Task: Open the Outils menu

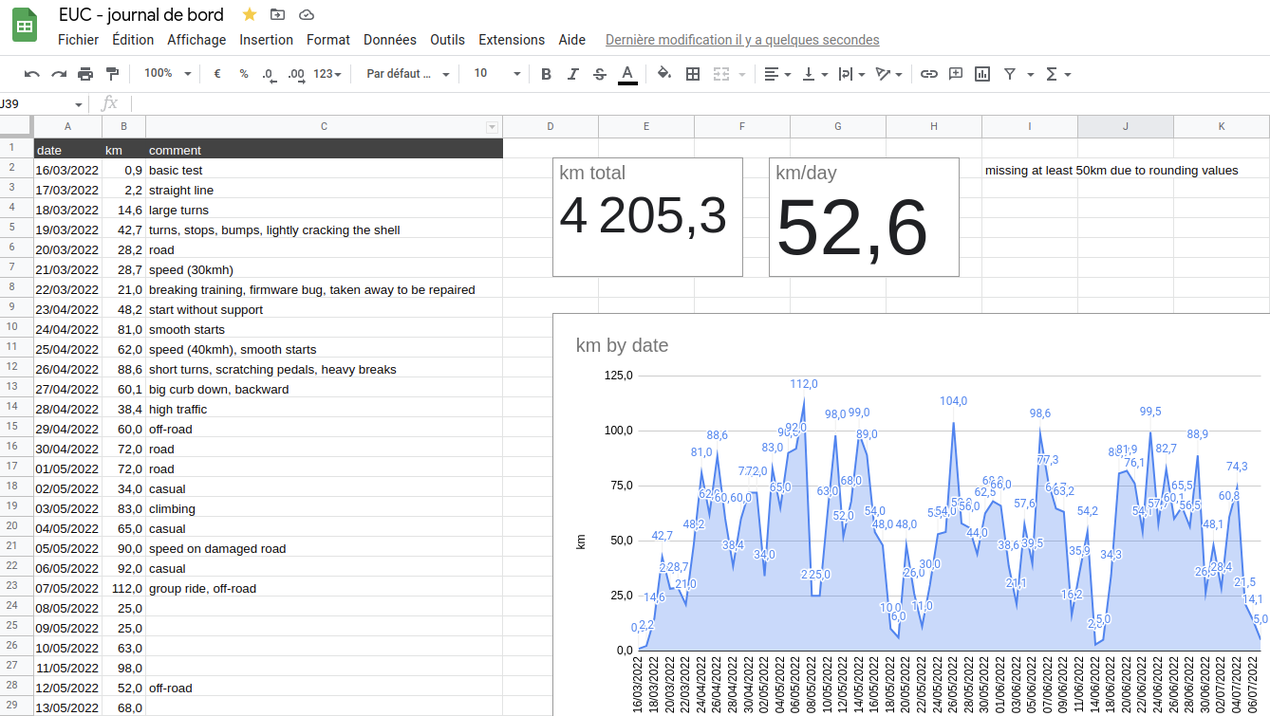Action: point(447,40)
